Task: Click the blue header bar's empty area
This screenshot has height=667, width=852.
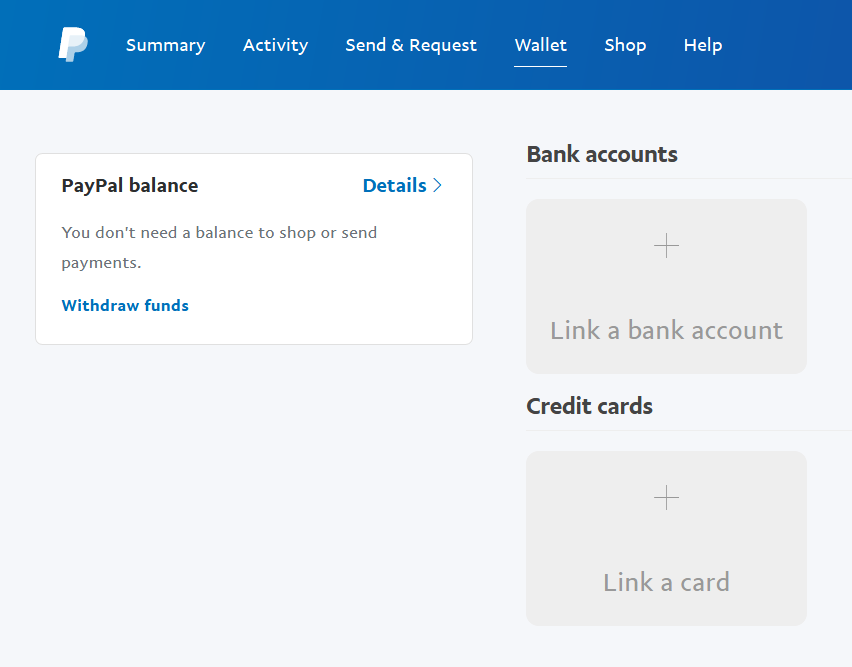Action: (x=790, y=45)
